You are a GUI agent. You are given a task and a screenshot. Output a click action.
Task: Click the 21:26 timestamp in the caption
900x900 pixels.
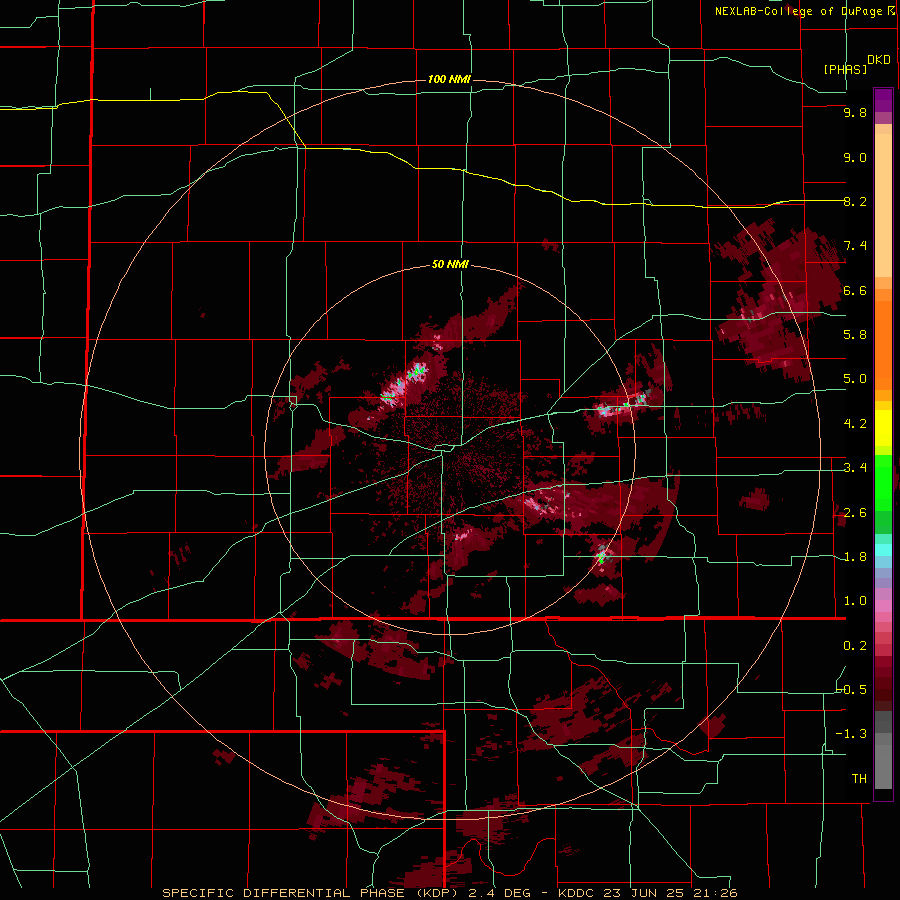[716, 893]
